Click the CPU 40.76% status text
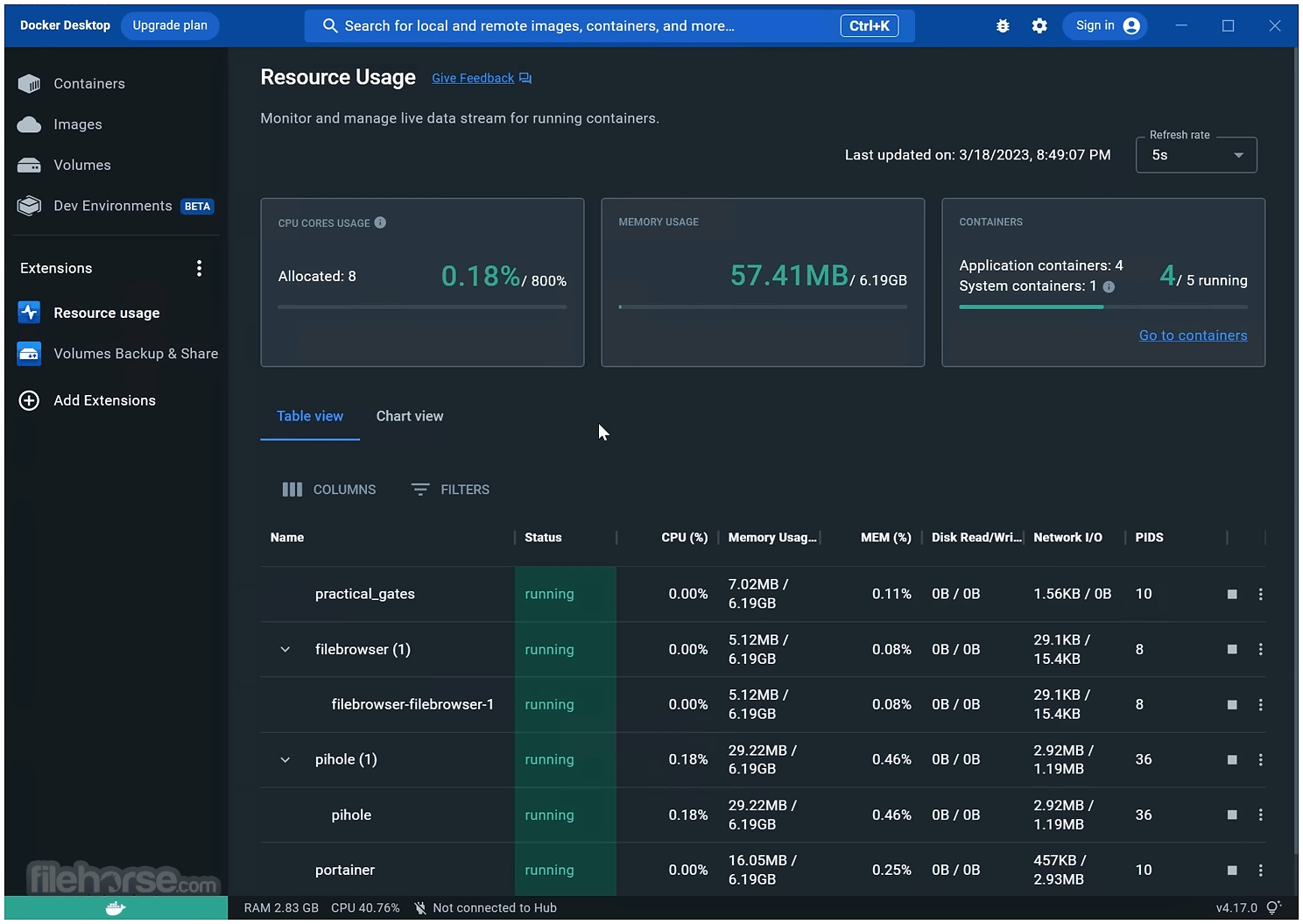Image resolution: width=1303 pixels, height=924 pixels. click(365, 908)
